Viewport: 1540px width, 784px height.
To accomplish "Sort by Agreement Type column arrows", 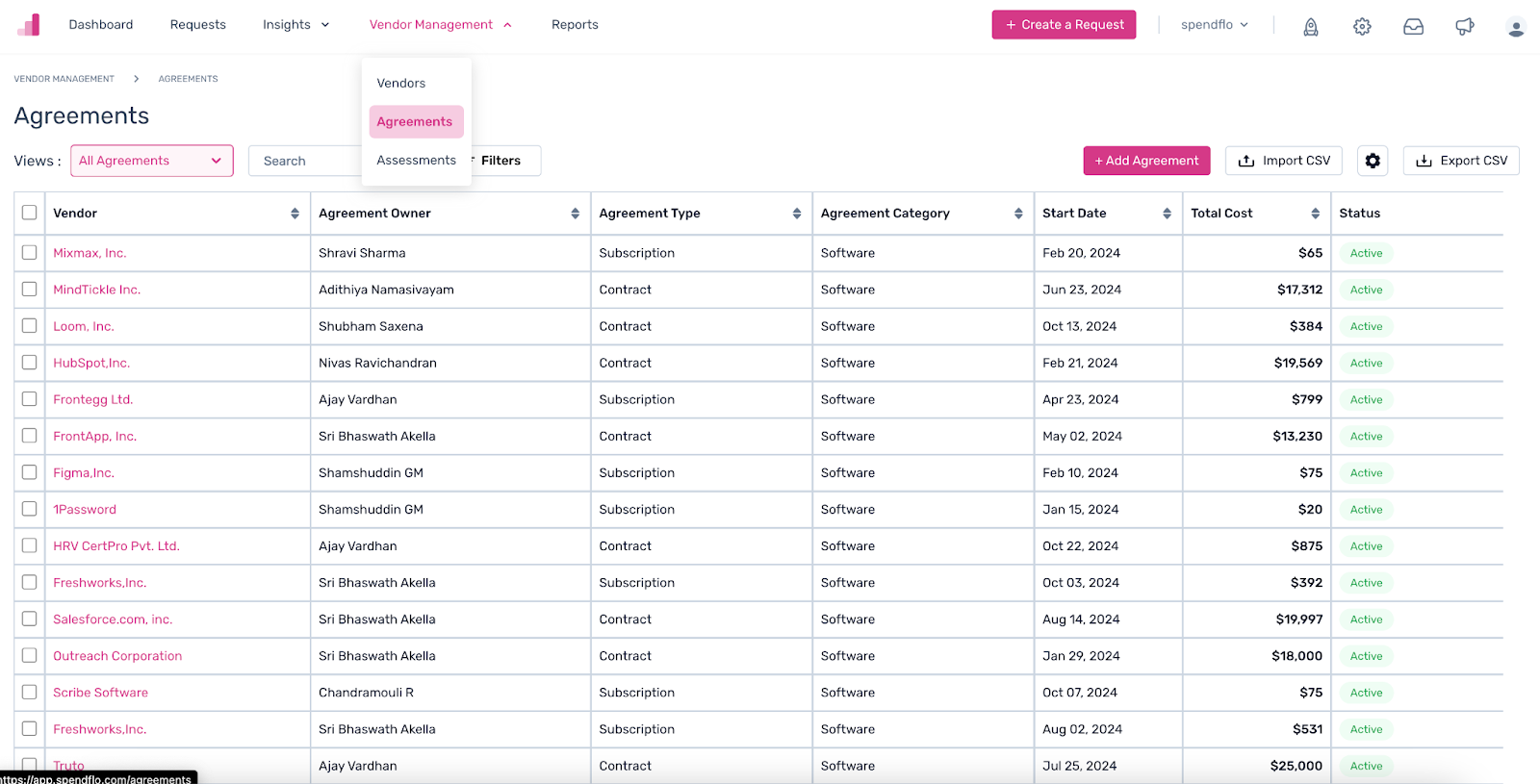I will click(797, 214).
